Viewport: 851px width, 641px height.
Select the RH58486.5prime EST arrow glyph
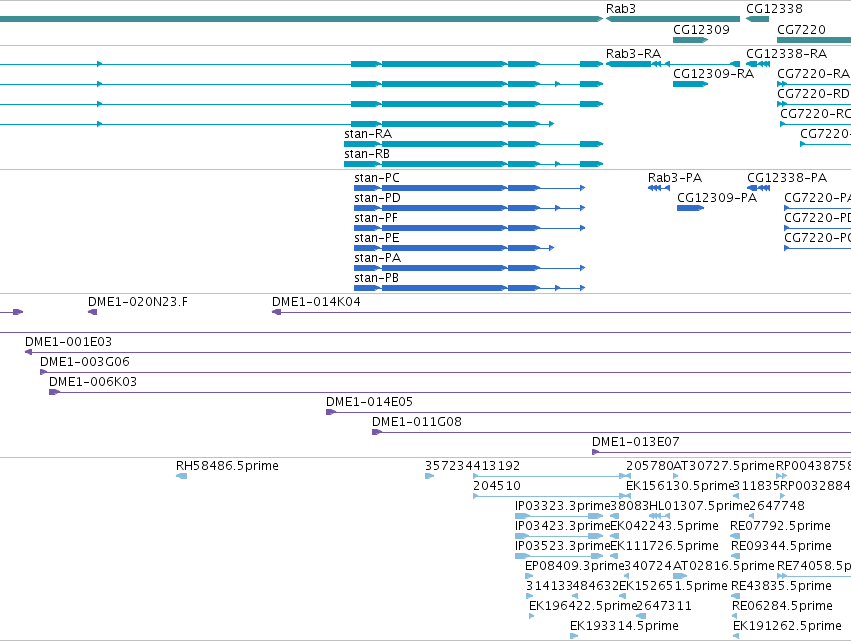(x=182, y=477)
